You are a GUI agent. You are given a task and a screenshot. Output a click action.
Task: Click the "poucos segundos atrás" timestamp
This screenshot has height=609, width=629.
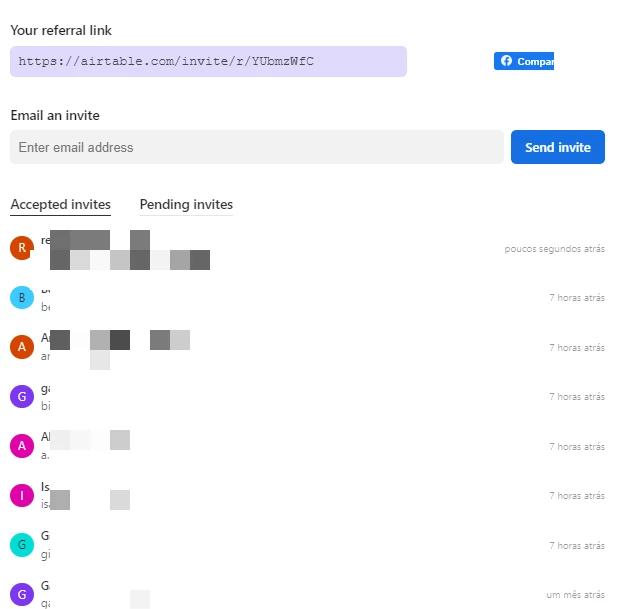554,249
